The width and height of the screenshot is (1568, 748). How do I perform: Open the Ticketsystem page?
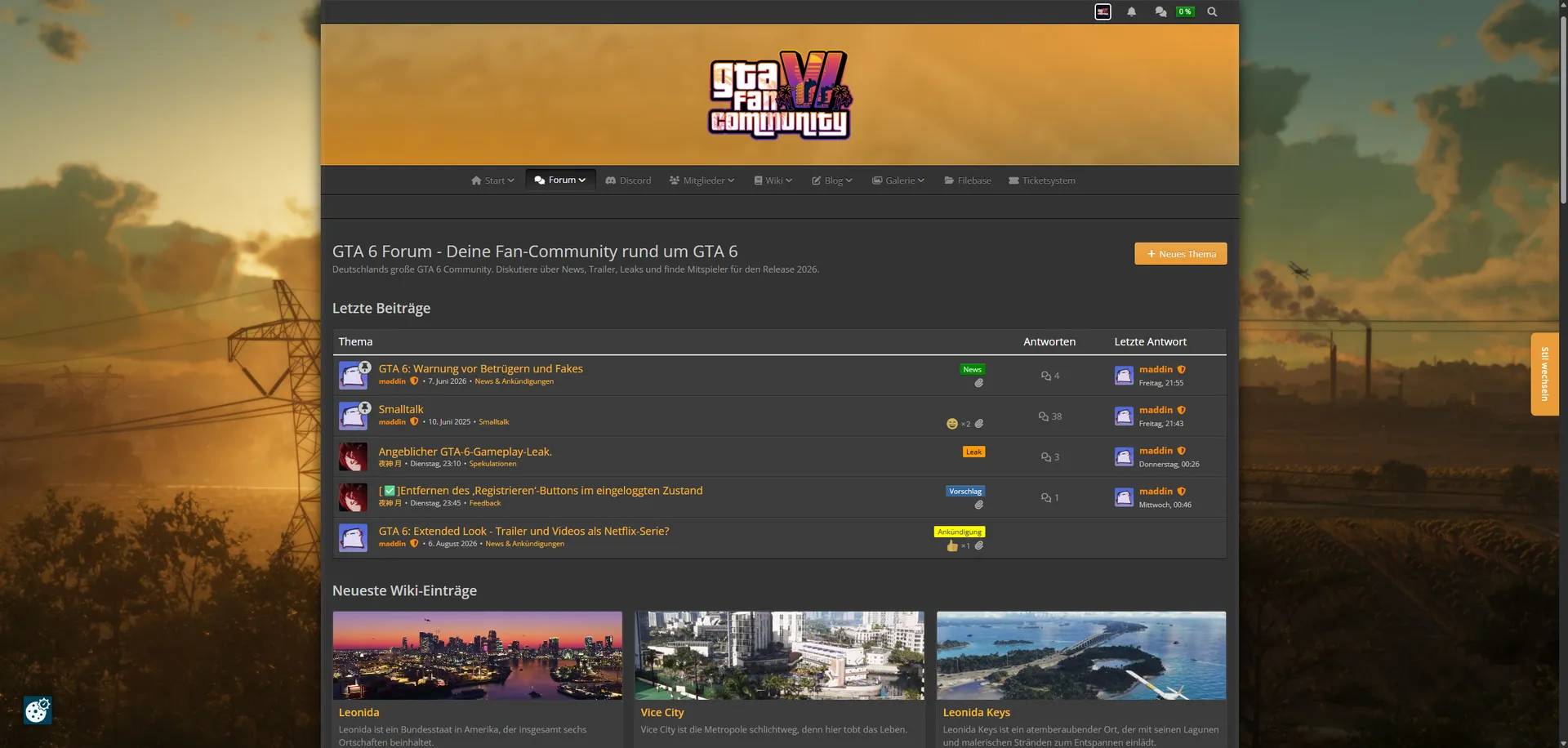click(x=1042, y=180)
